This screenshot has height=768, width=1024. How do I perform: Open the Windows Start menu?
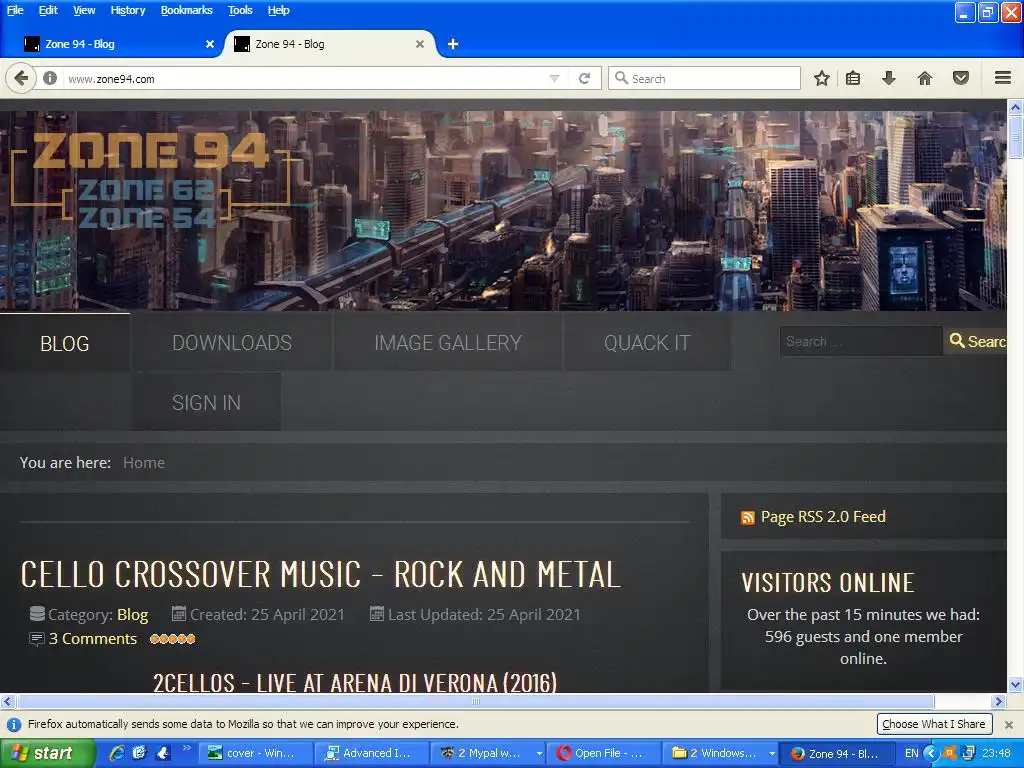tap(47, 753)
